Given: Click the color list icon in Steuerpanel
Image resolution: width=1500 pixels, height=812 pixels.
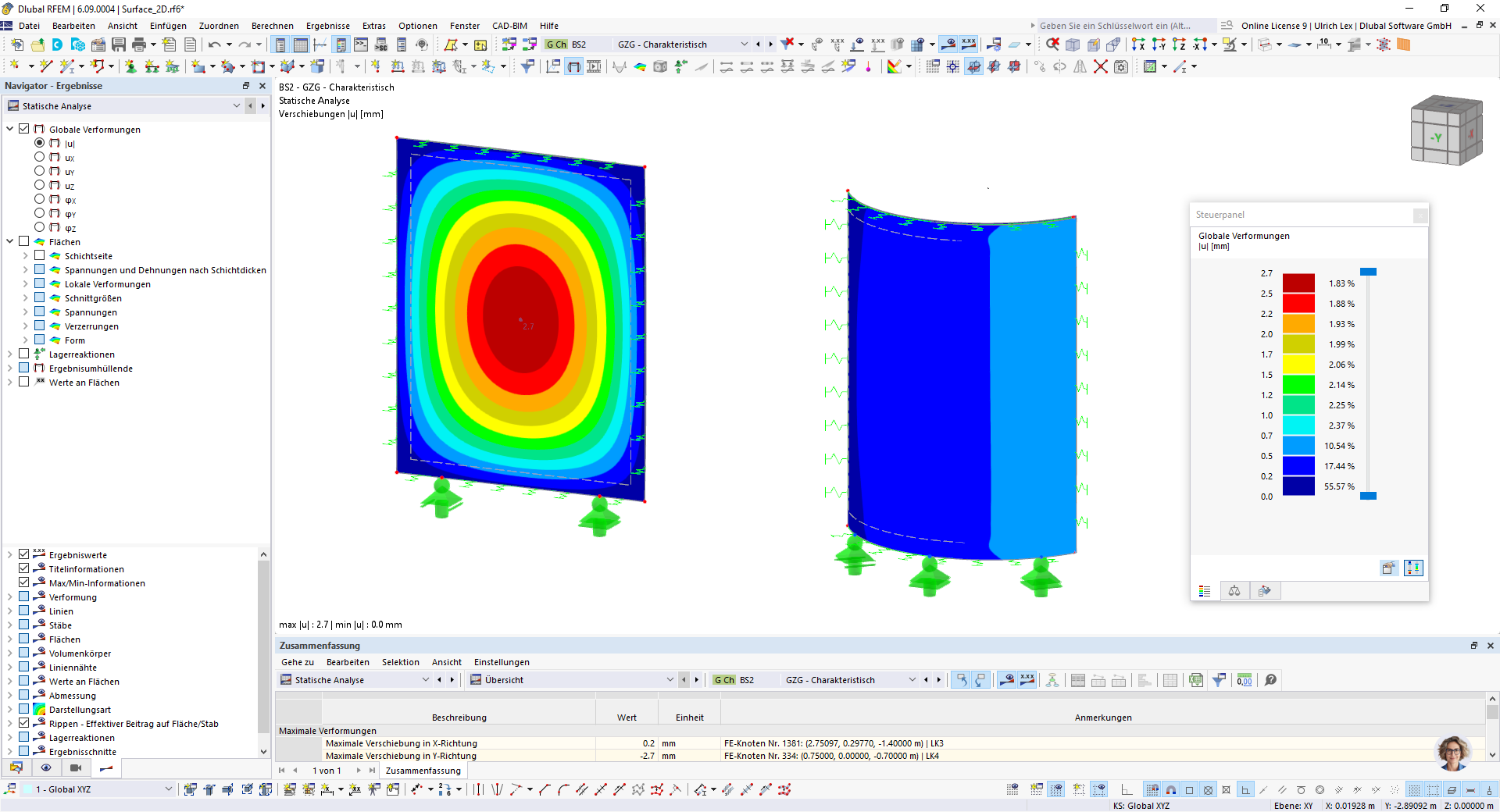Looking at the screenshot, I should [1205, 591].
